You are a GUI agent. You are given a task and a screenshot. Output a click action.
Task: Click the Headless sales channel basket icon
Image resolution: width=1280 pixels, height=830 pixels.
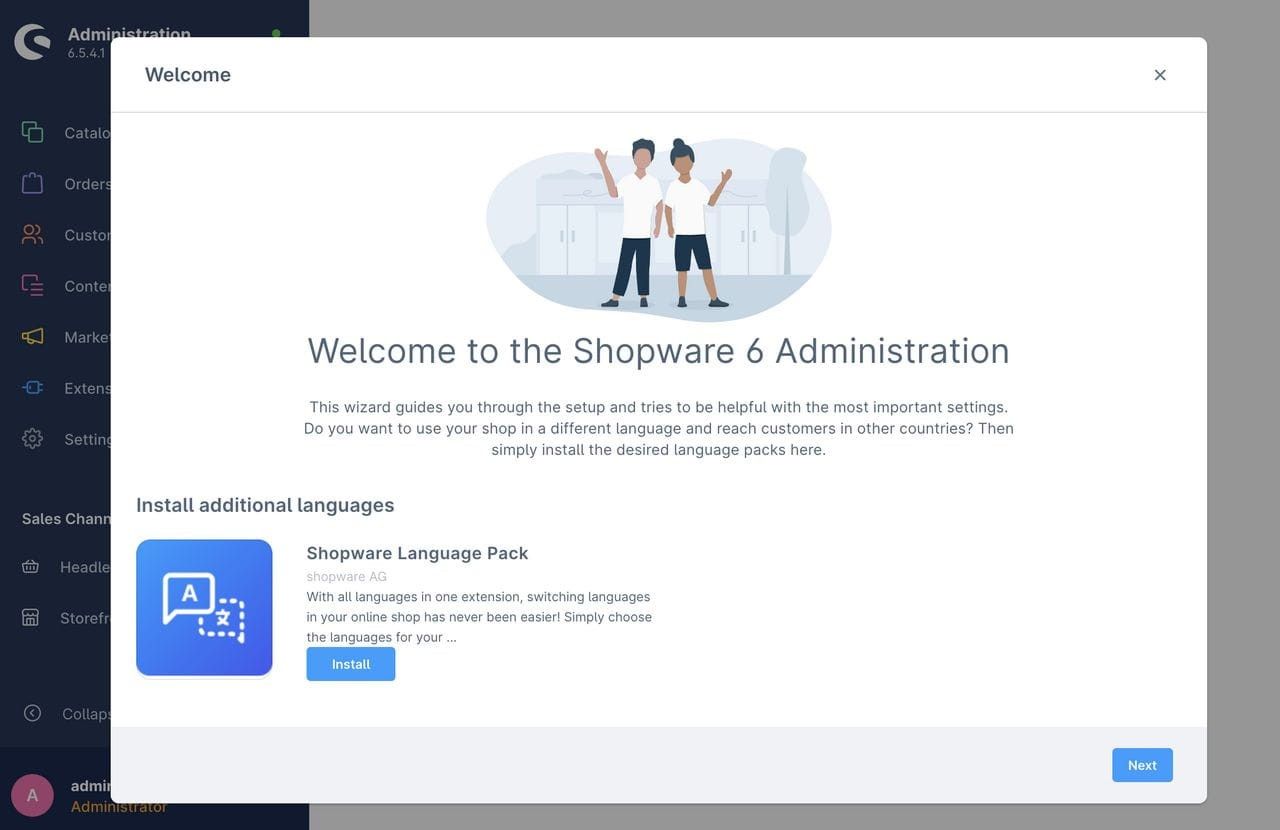pos(31,567)
